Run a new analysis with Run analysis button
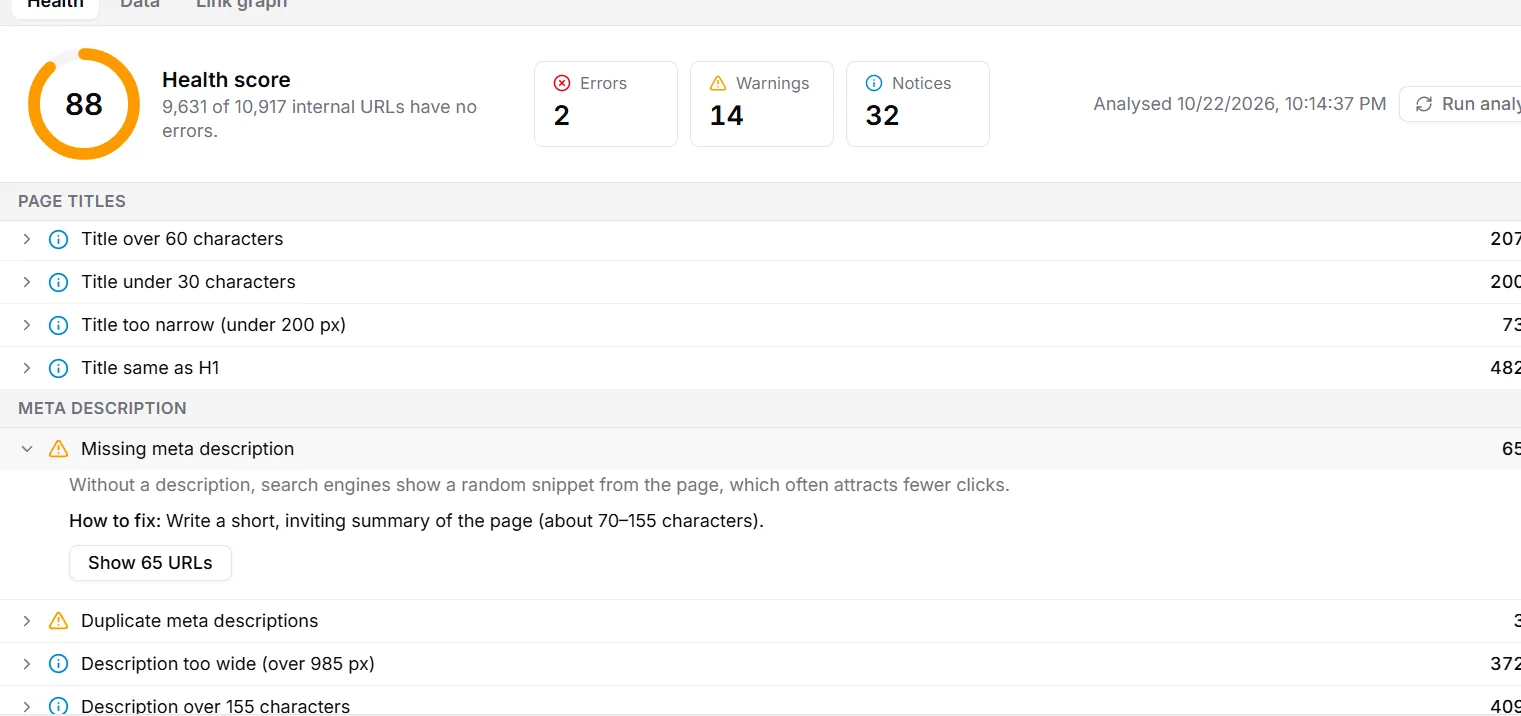Viewport: 1521px width, 716px height. pos(1460,104)
